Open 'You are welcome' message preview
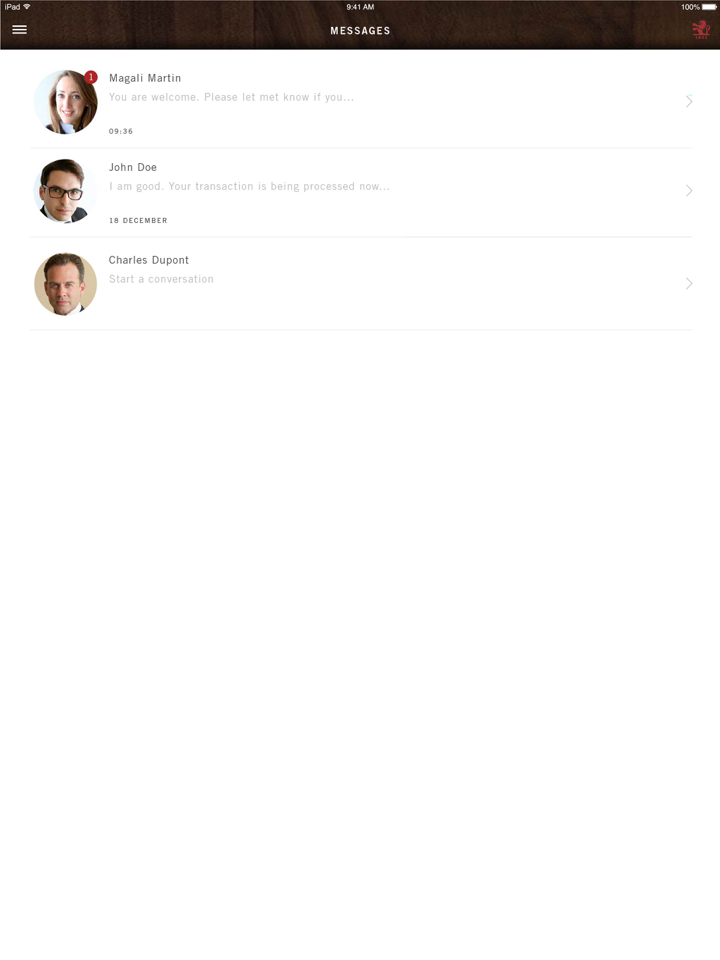Viewport: 720px width, 960px height. pyautogui.click(x=231, y=97)
